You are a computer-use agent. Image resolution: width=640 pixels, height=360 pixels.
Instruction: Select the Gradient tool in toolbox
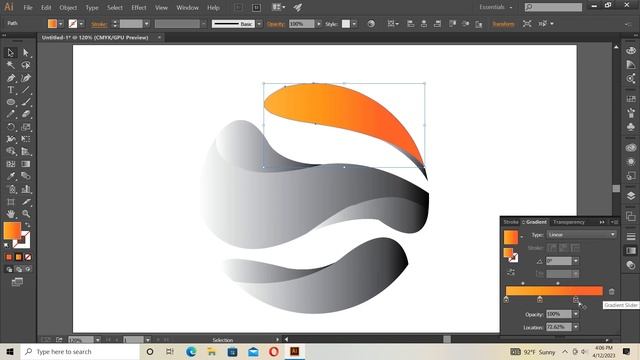click(26, 164)
